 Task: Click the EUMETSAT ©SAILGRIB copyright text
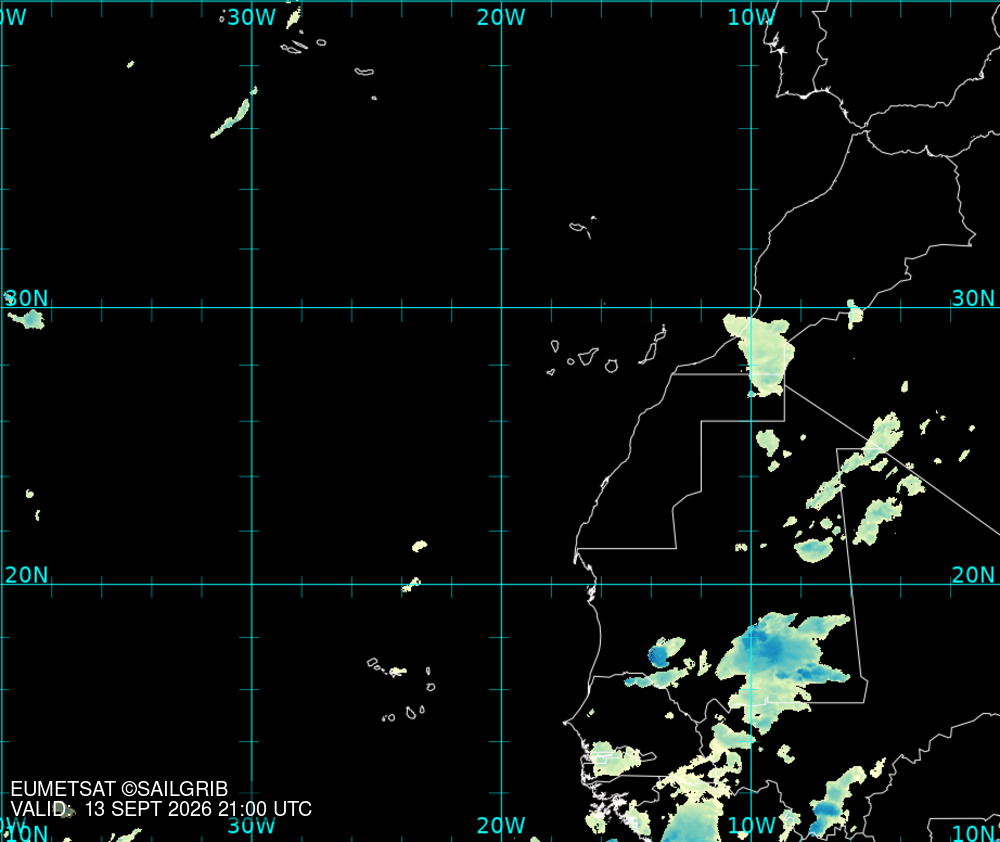tap(119, 789)
